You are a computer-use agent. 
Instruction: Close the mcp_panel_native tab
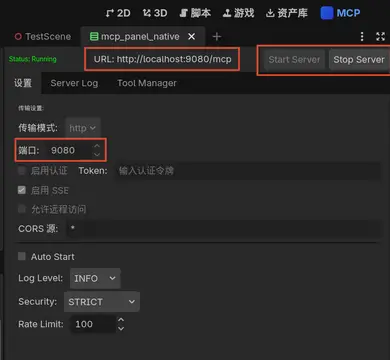click(192, 36)
